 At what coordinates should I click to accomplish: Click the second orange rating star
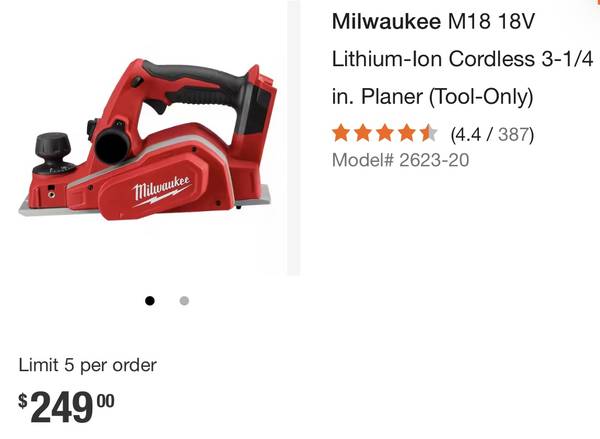(363, 134)
